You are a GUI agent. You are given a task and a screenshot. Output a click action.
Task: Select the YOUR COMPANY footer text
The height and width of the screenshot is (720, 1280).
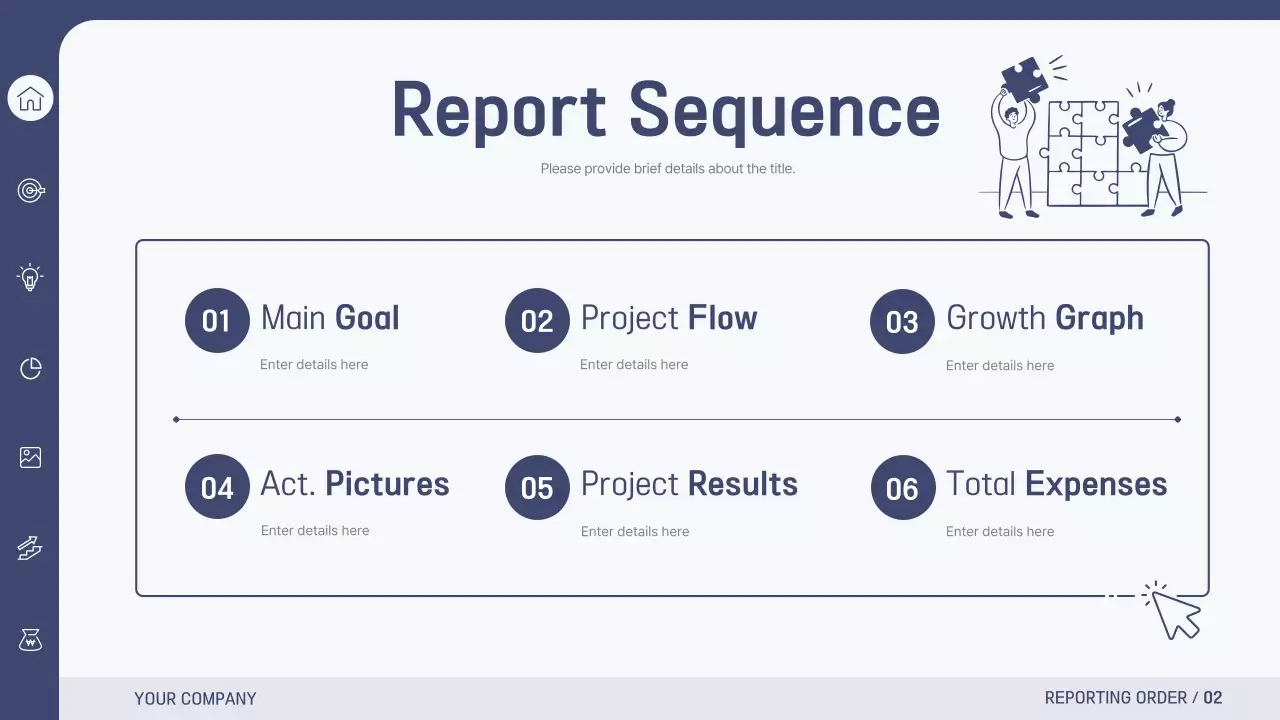pos(195,699)
